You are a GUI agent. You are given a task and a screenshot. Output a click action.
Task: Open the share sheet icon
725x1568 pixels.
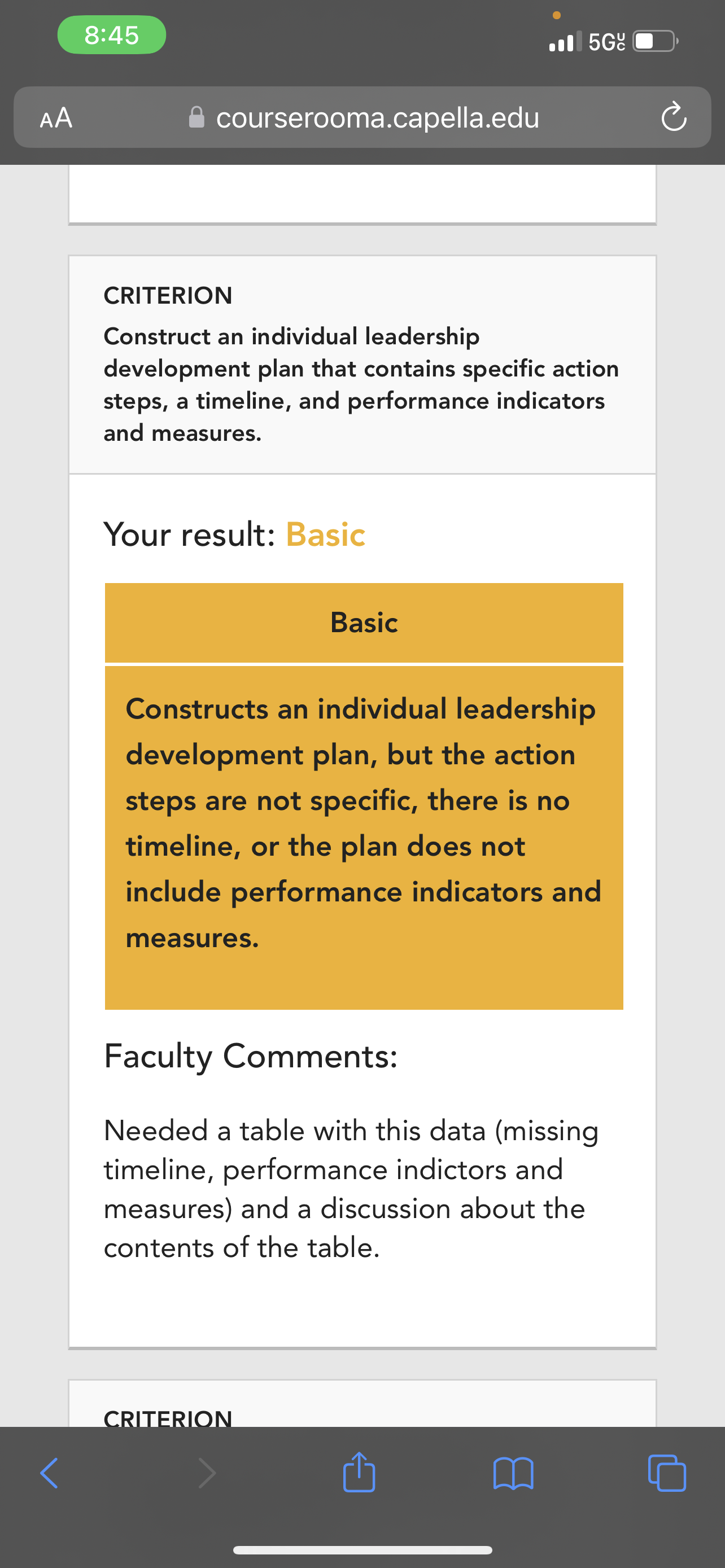[359, 1472]
